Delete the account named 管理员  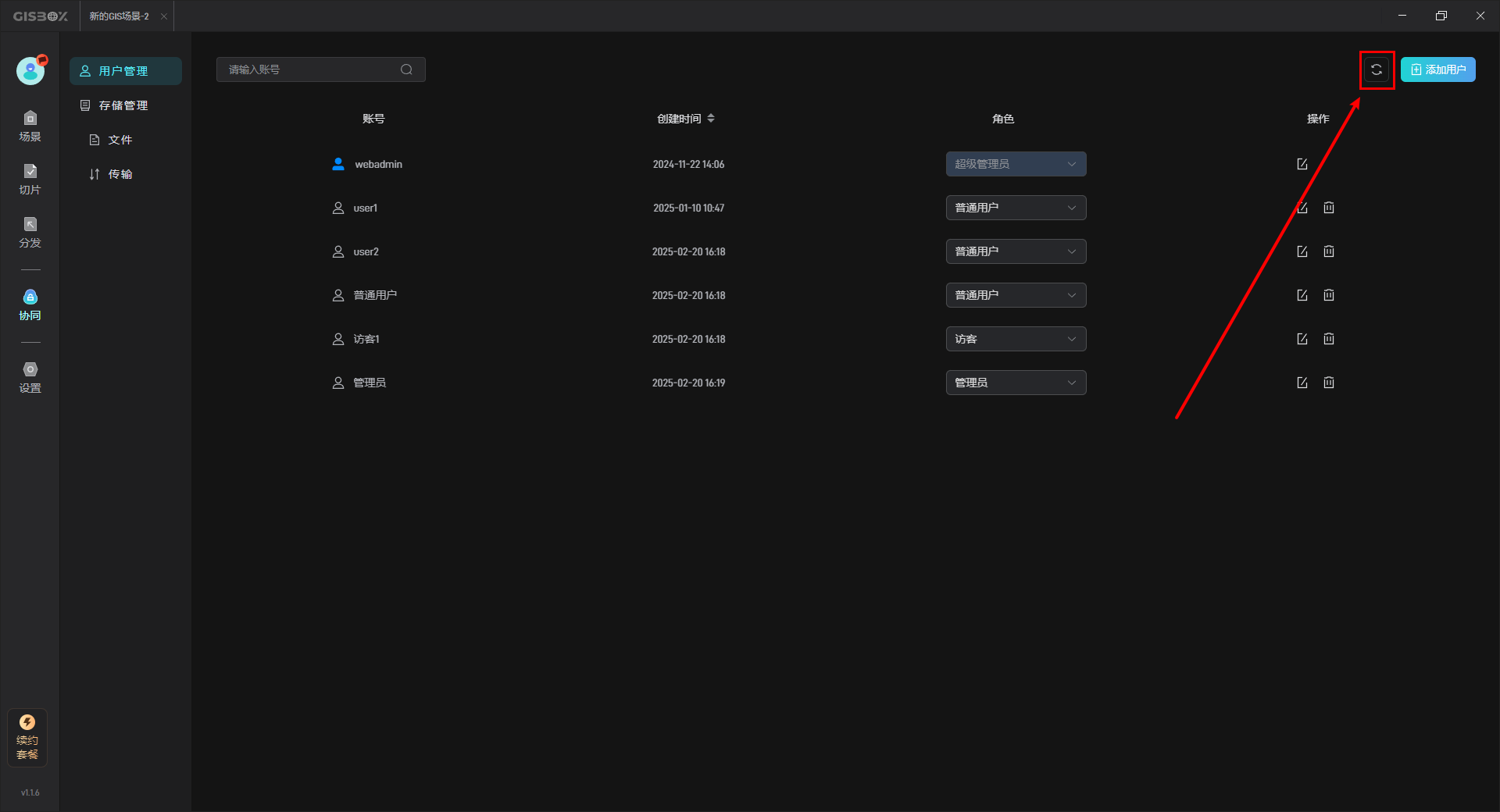pos(1329,383)
